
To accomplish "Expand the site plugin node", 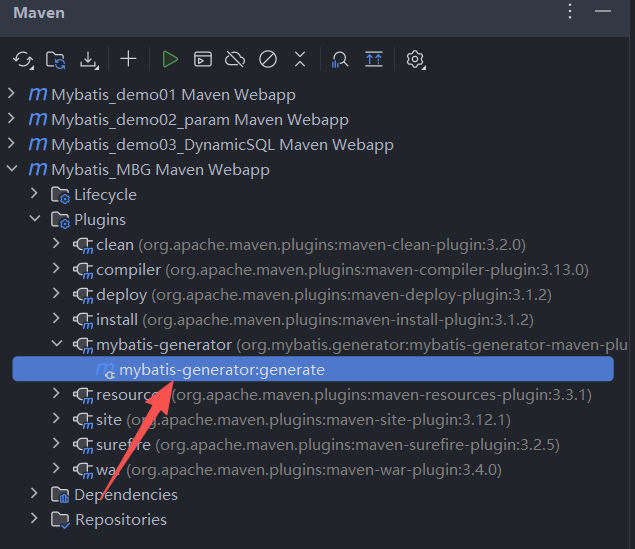I will (56, 419).
